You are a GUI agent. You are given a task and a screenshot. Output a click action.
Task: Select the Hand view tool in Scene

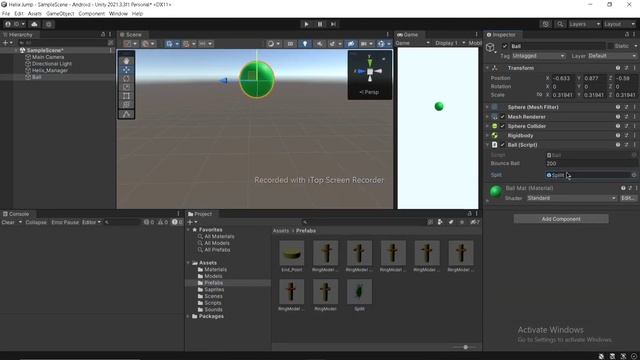[126, 61]
